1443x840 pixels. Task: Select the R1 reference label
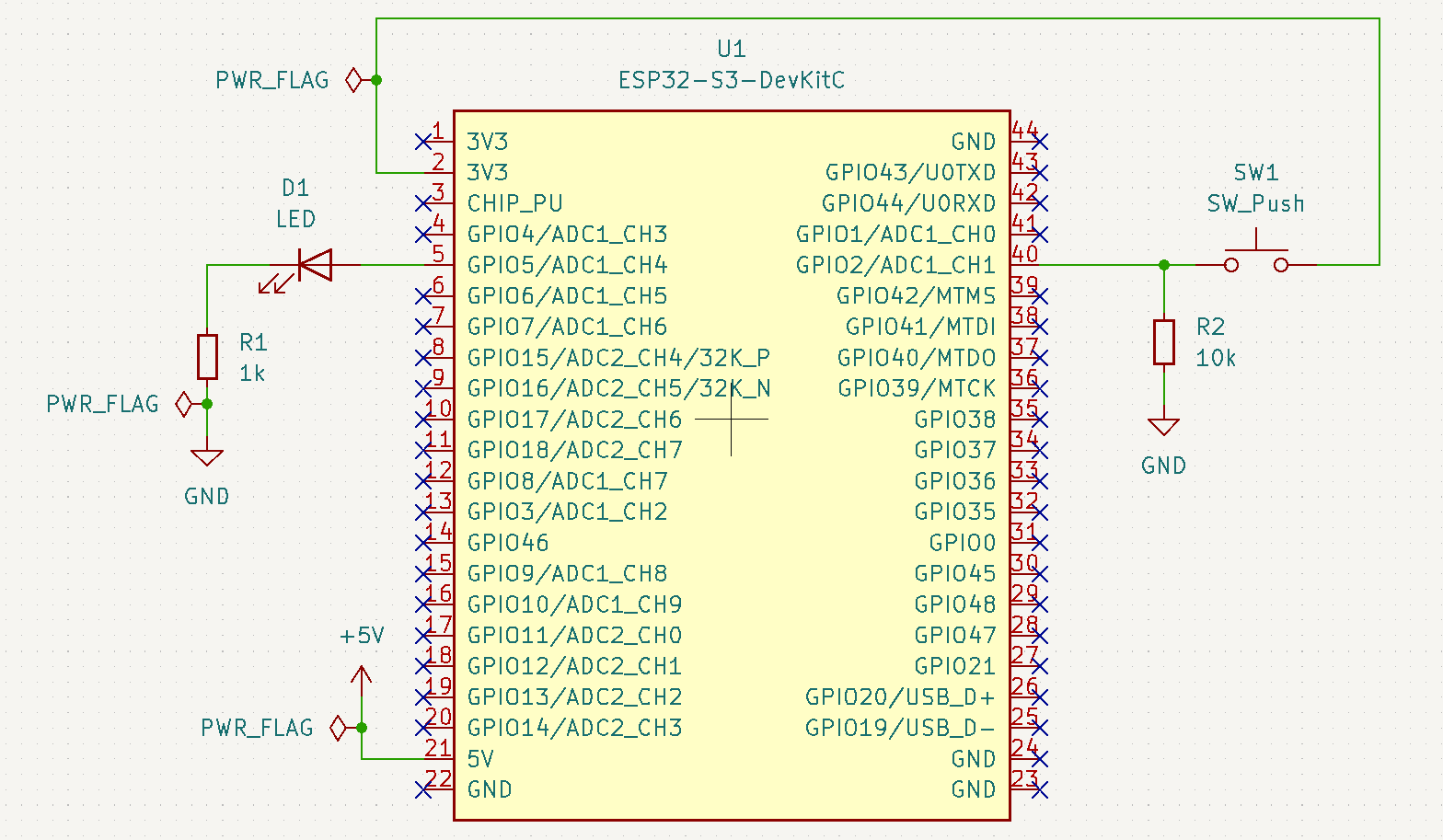pyautogui.click(x=253, y=342)
